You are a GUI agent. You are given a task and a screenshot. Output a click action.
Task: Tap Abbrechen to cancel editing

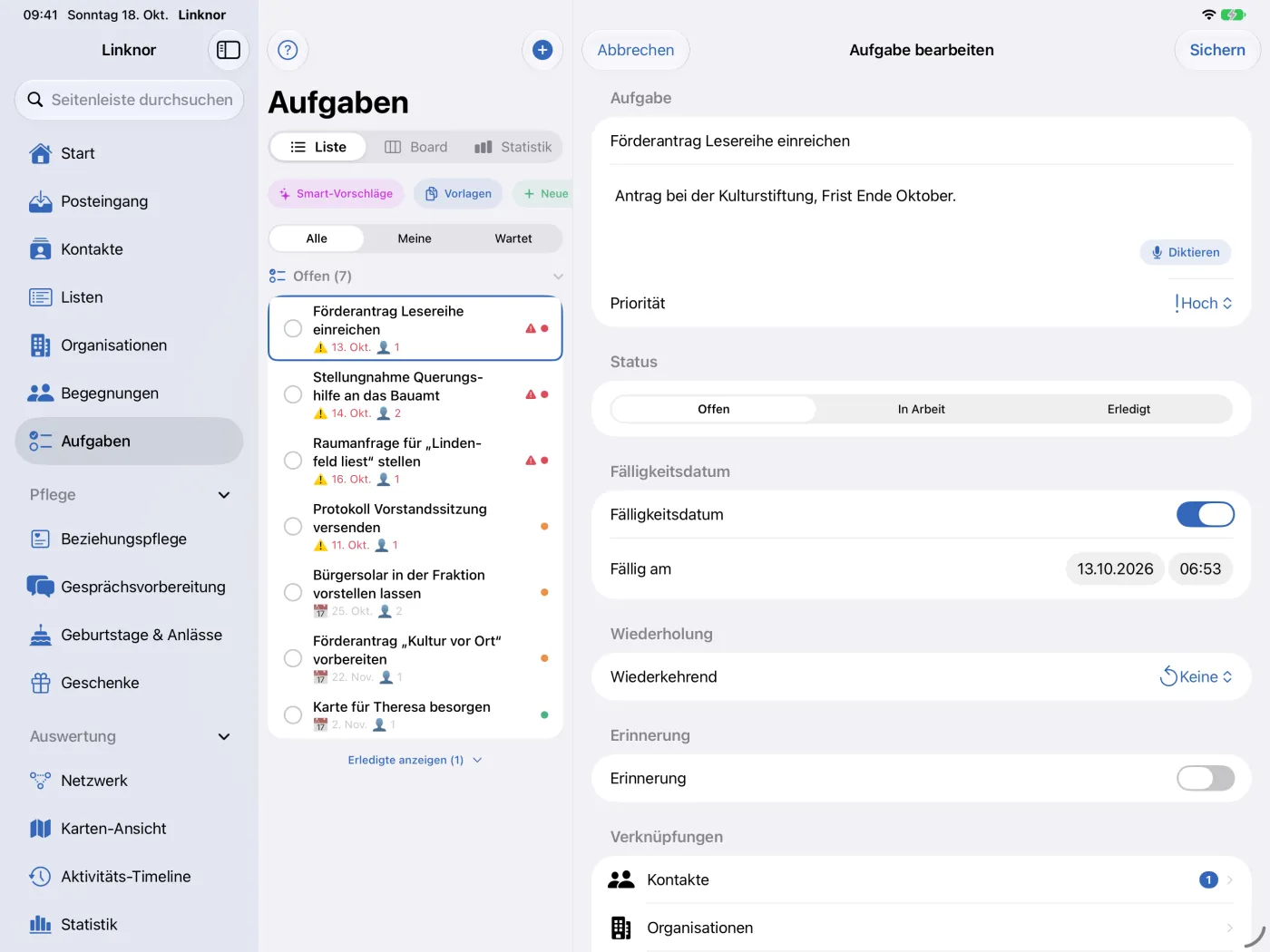pyautogui.click(x=636, y=50)
